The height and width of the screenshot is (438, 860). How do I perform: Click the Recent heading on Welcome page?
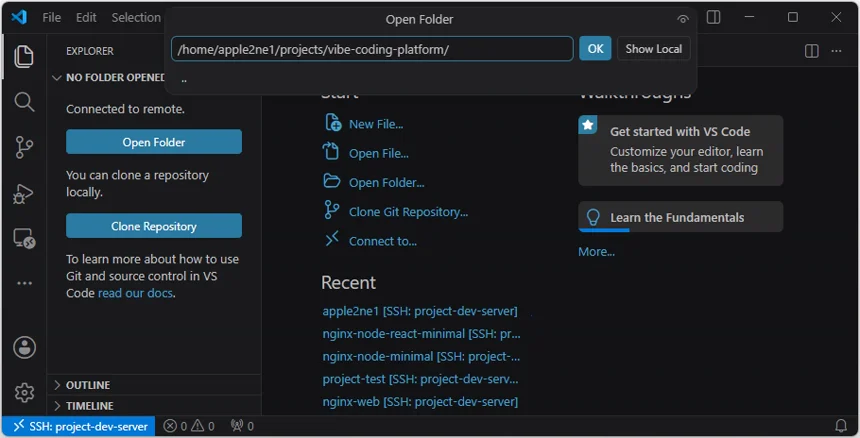[348, 282]
